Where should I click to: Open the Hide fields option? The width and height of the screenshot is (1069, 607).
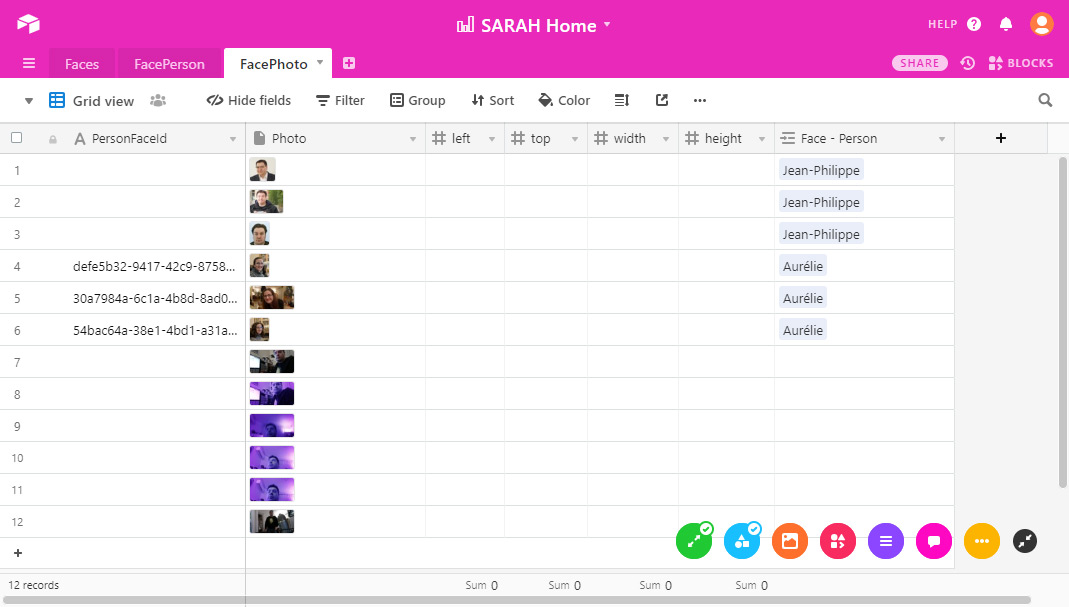coord(249,100)
